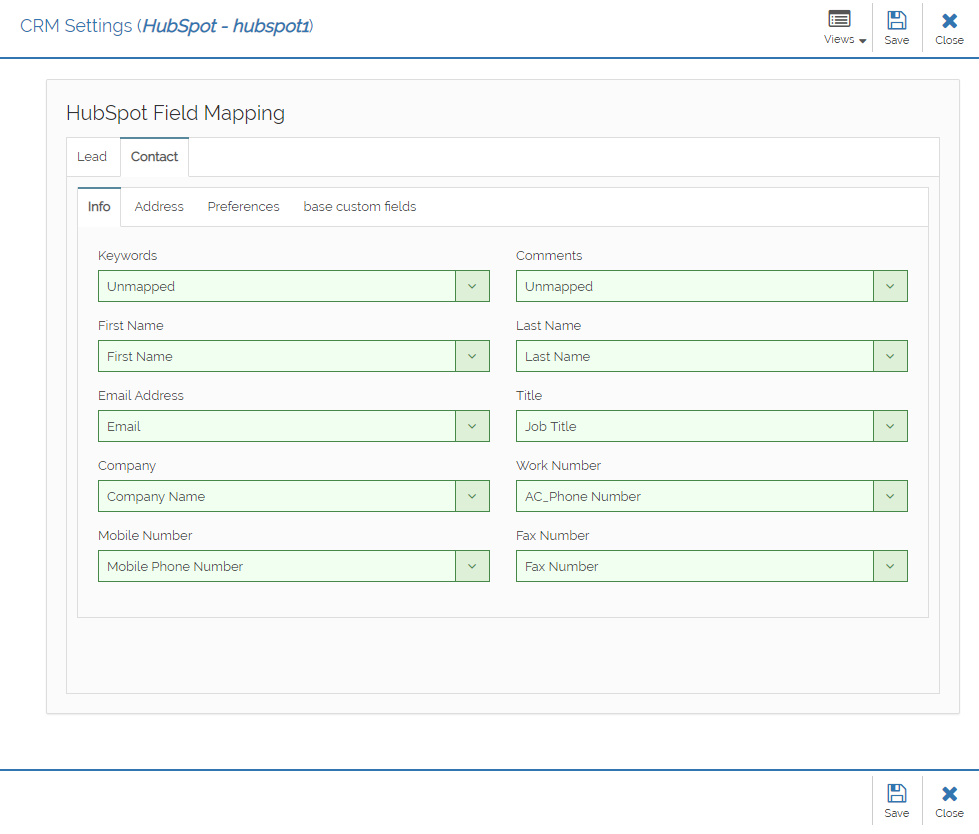This screenshot has height=834, width=979.
Task: Click the bottom Save floppy disk icon
Action: (897, 793)
